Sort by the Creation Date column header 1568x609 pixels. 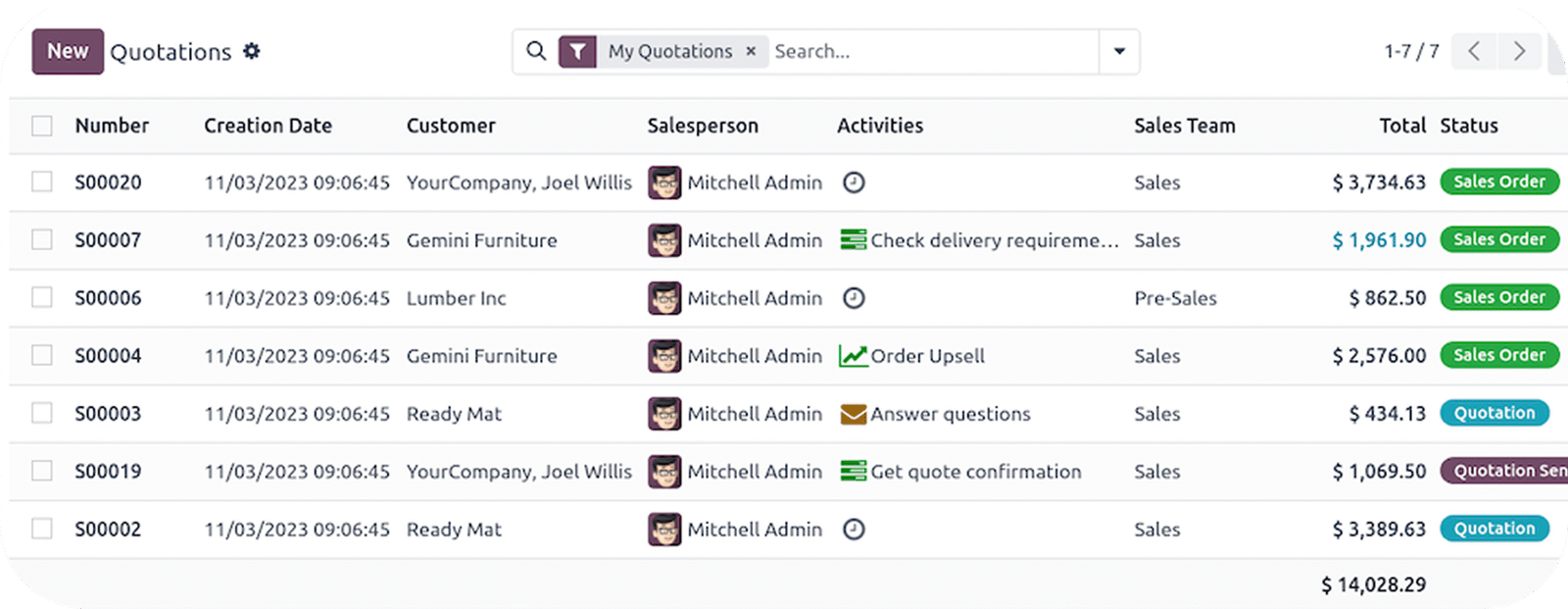[x=268, y=126]
